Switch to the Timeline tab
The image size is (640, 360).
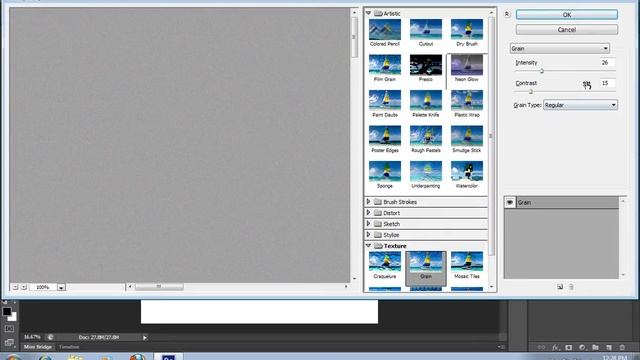click(x=69, y=347)
